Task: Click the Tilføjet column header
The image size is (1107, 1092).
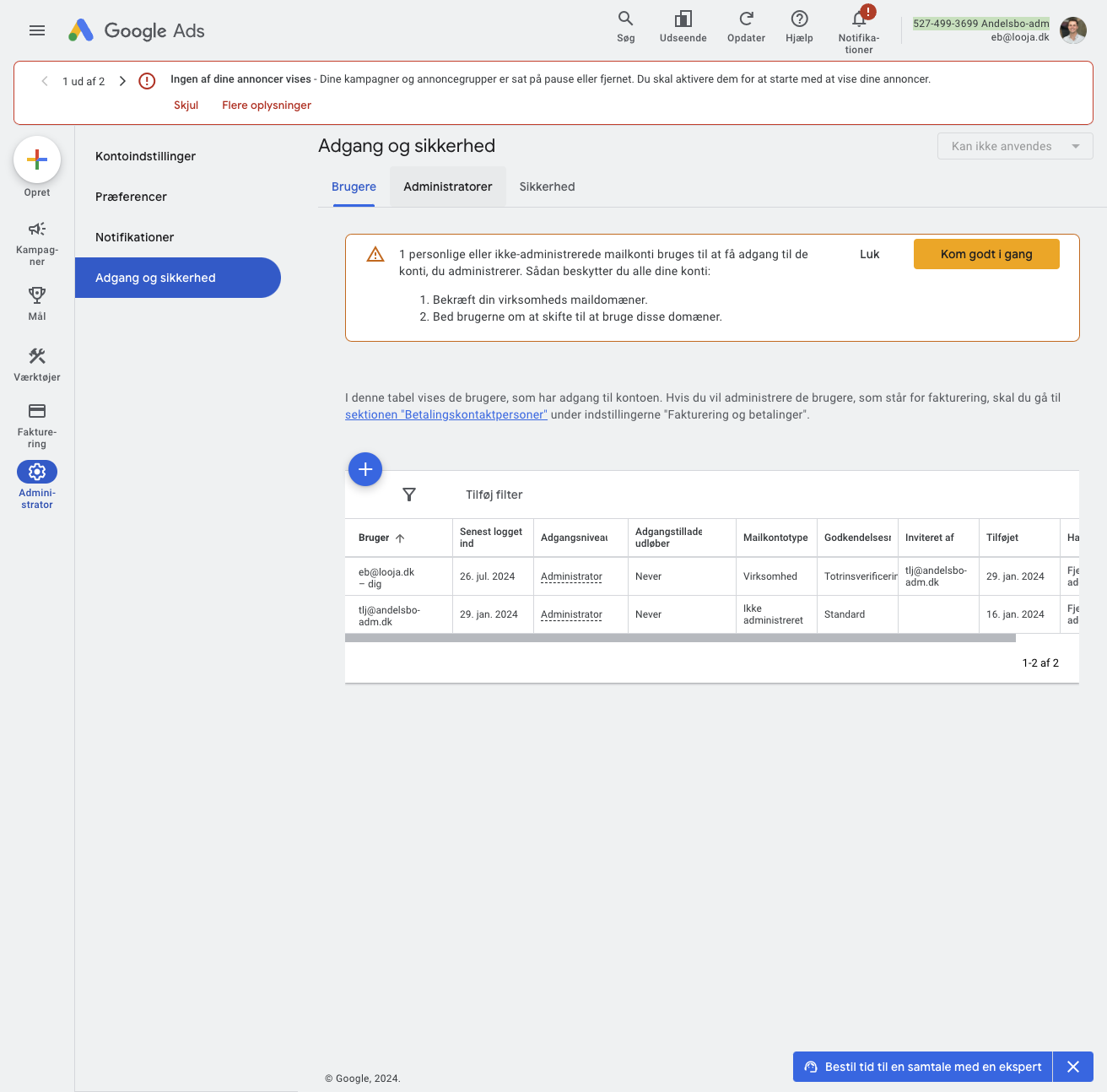Action: click(1019, 538)
